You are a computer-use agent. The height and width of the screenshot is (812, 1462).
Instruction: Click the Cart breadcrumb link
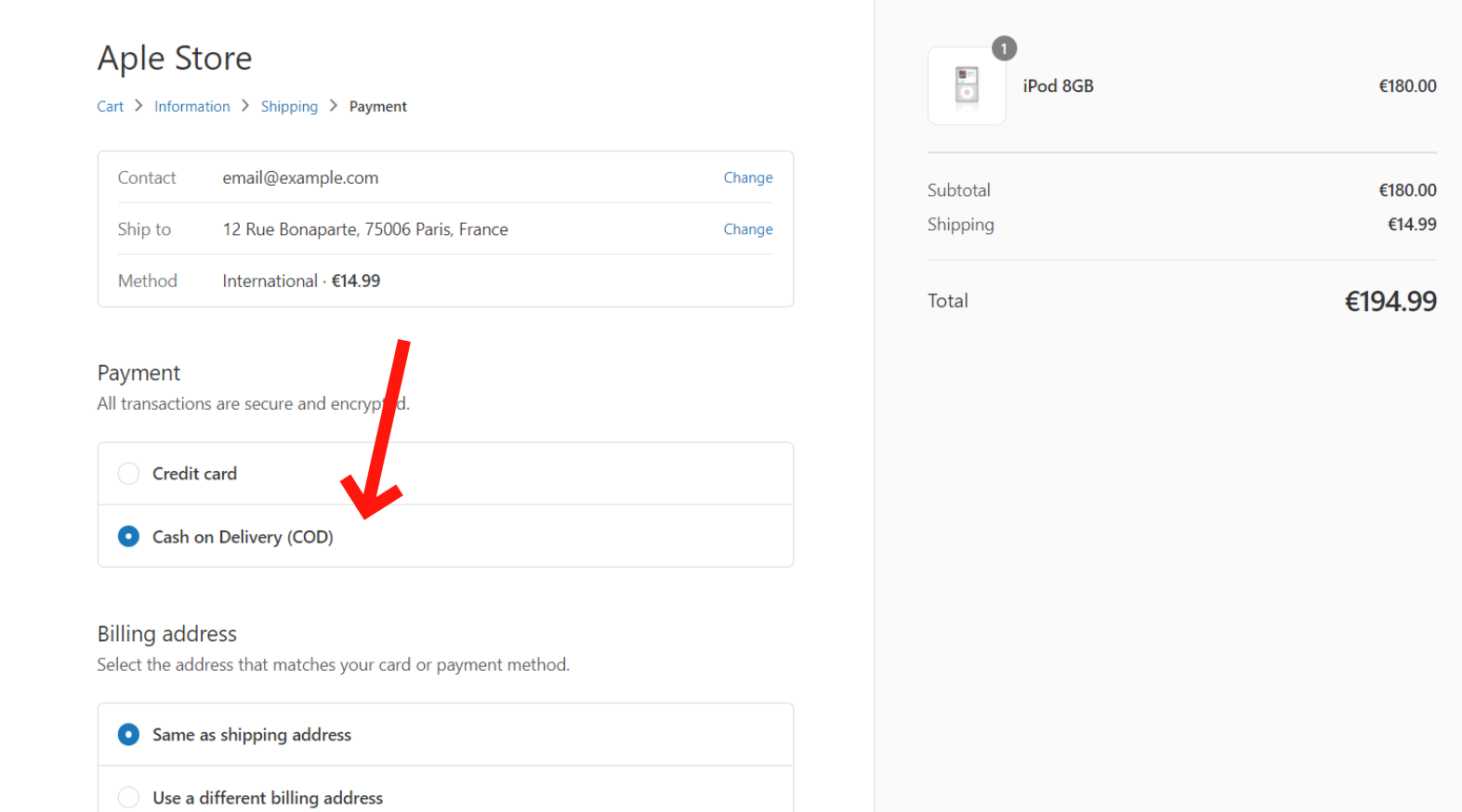coord(110,107)
